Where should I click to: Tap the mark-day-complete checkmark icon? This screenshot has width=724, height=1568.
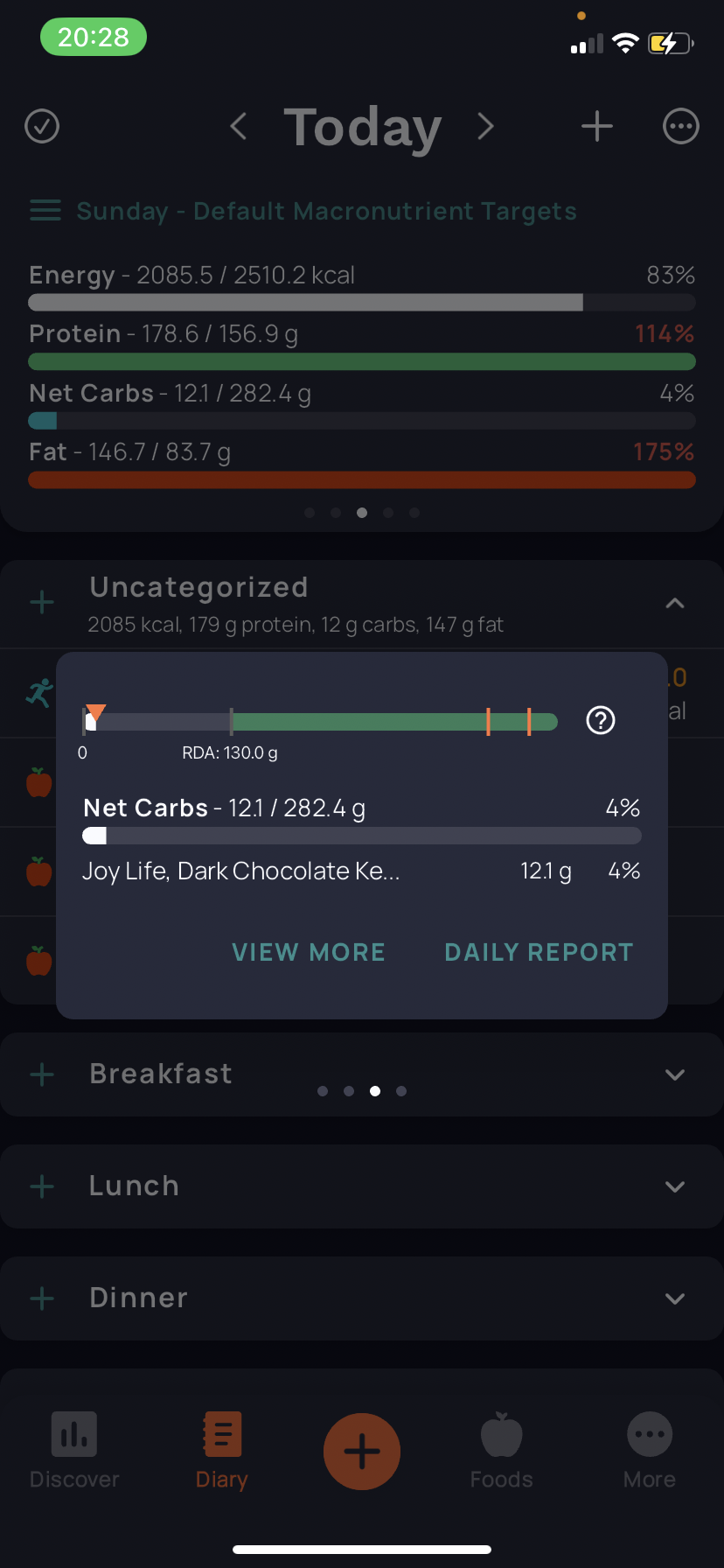[42, 126]
